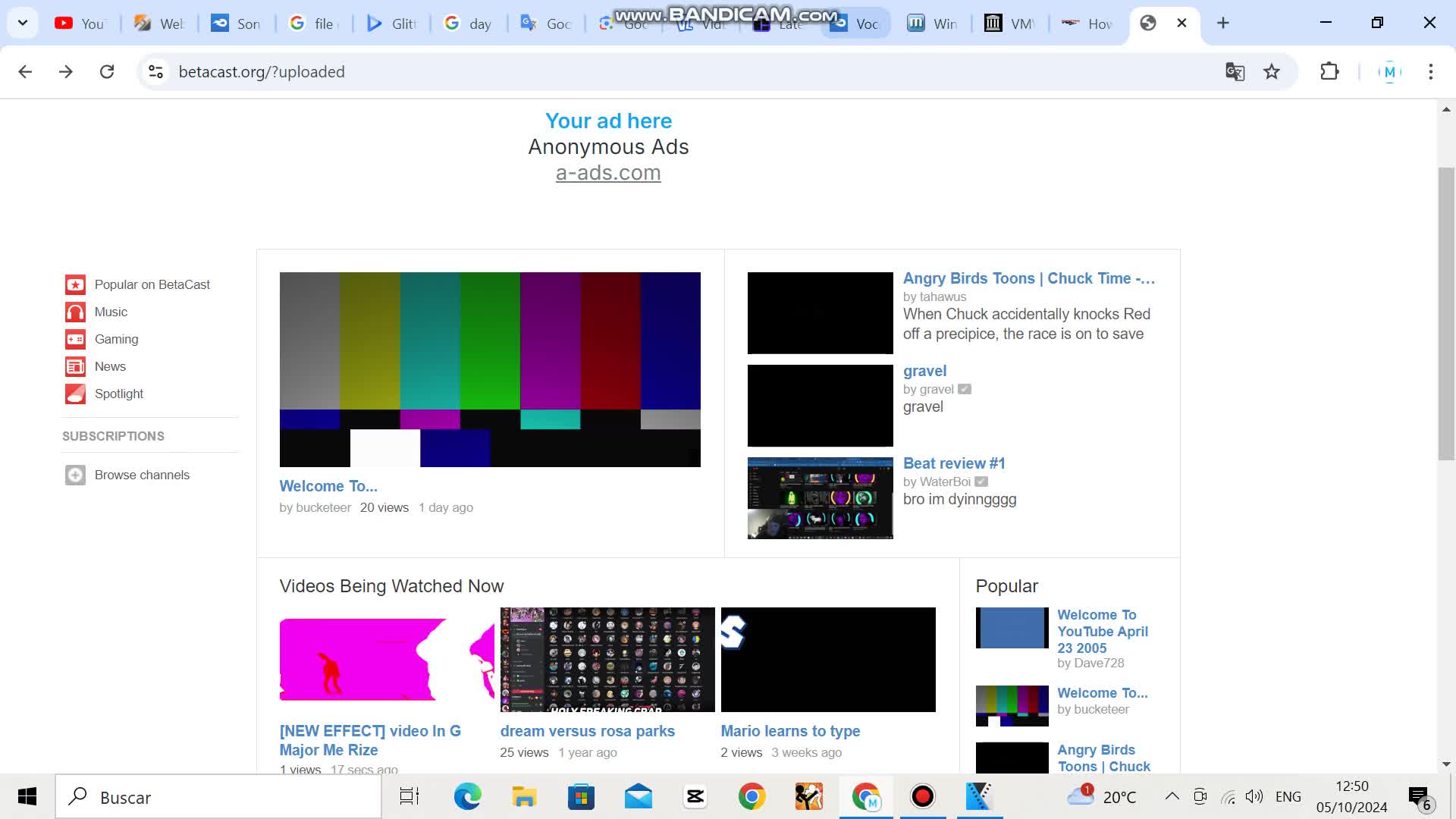1456x819 pixels.
Task: Open the tab search dropdown arrow
Action: (x=23, y=23)
